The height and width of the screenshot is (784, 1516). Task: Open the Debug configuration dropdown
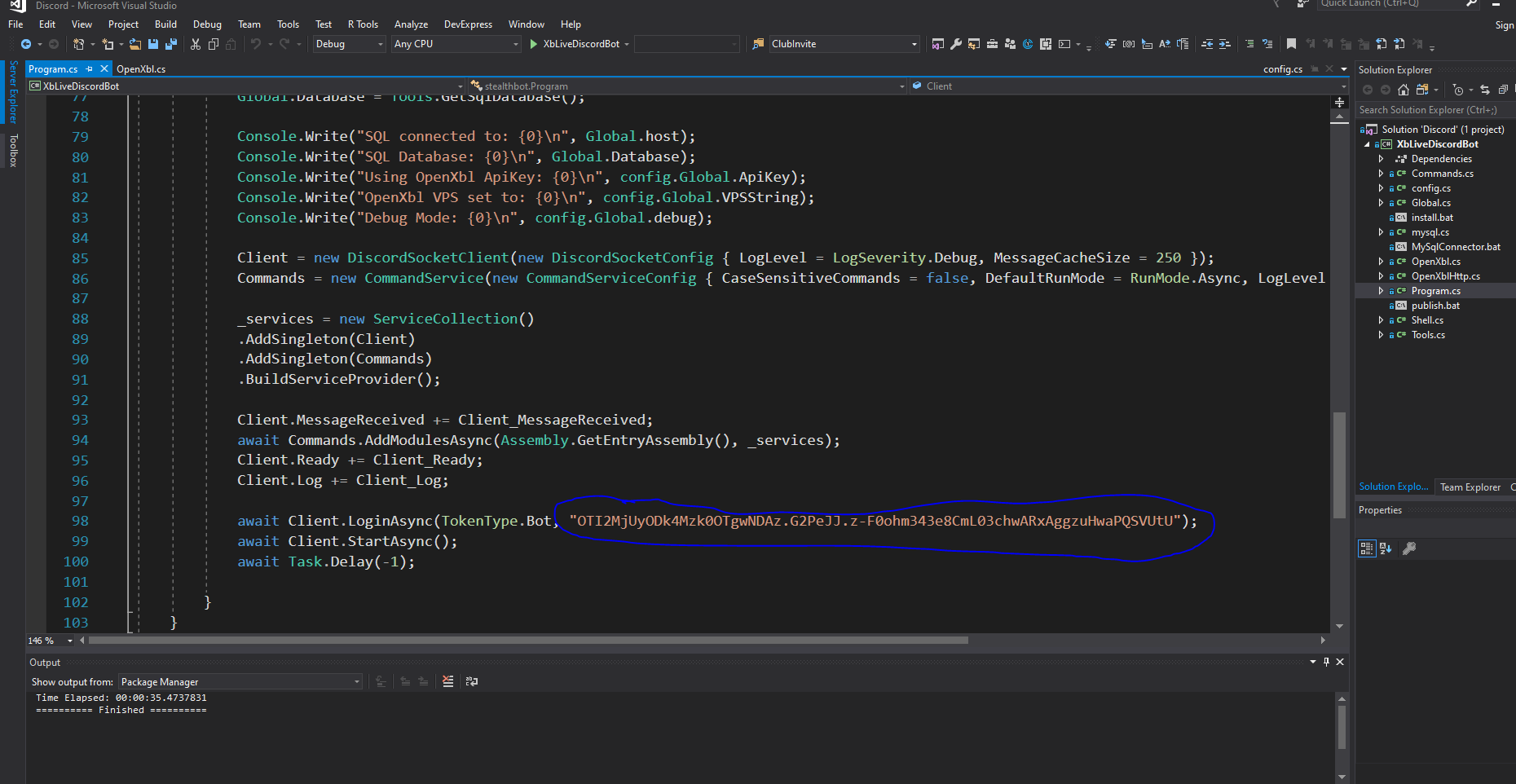pyautogui.click(x=350, y=44)
